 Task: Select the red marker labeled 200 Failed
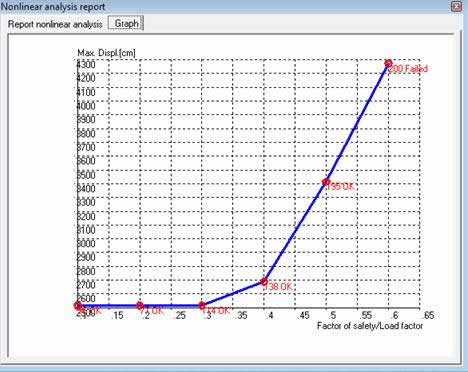coord(388,63)
